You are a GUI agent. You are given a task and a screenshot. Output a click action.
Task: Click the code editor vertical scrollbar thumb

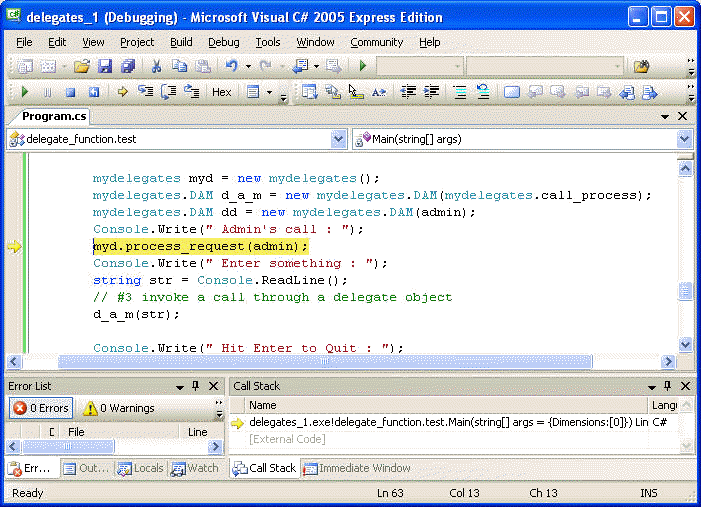coord(685,291)
